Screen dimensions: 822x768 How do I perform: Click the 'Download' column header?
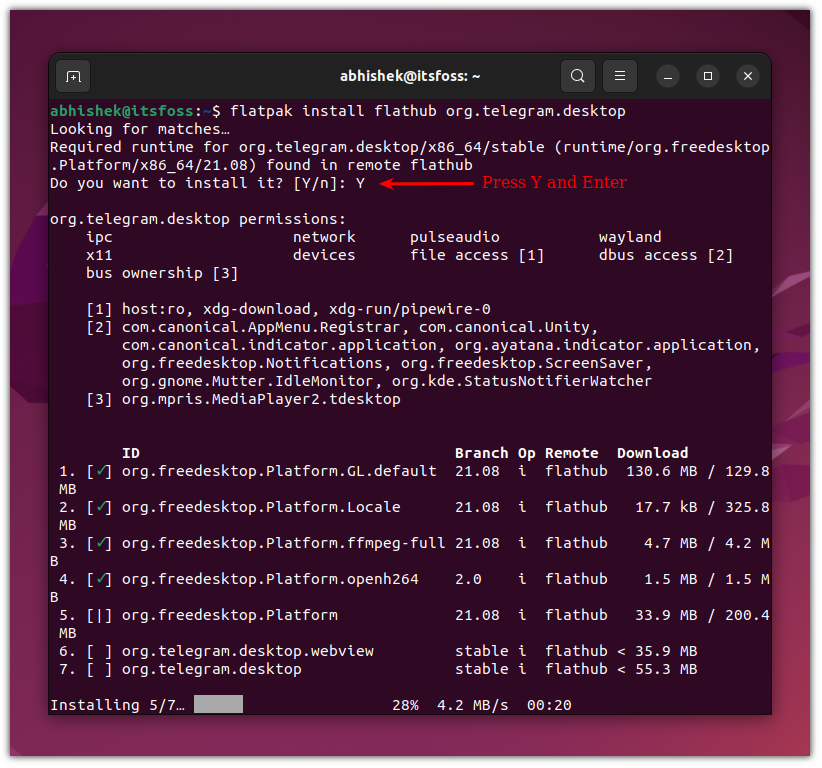coord(652,453)
